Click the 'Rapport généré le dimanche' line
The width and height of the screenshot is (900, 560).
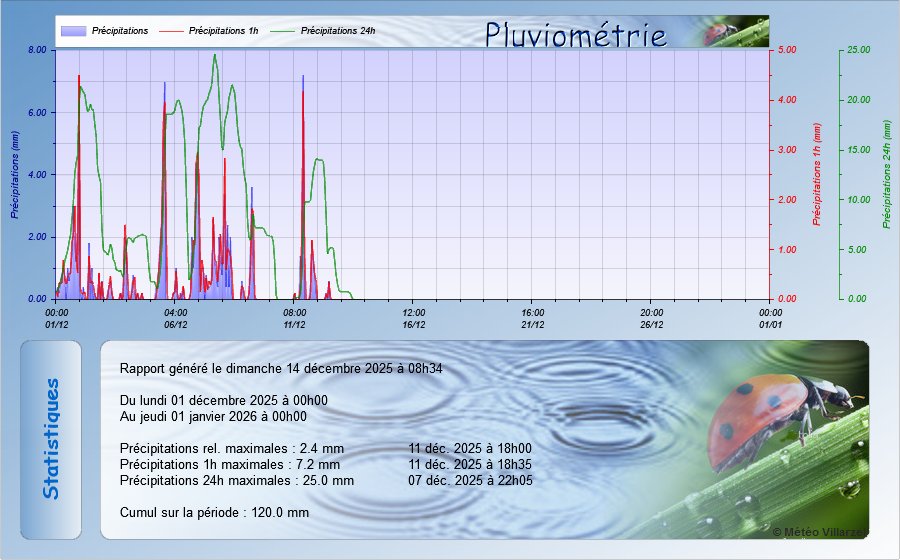[x=281, y=369]
